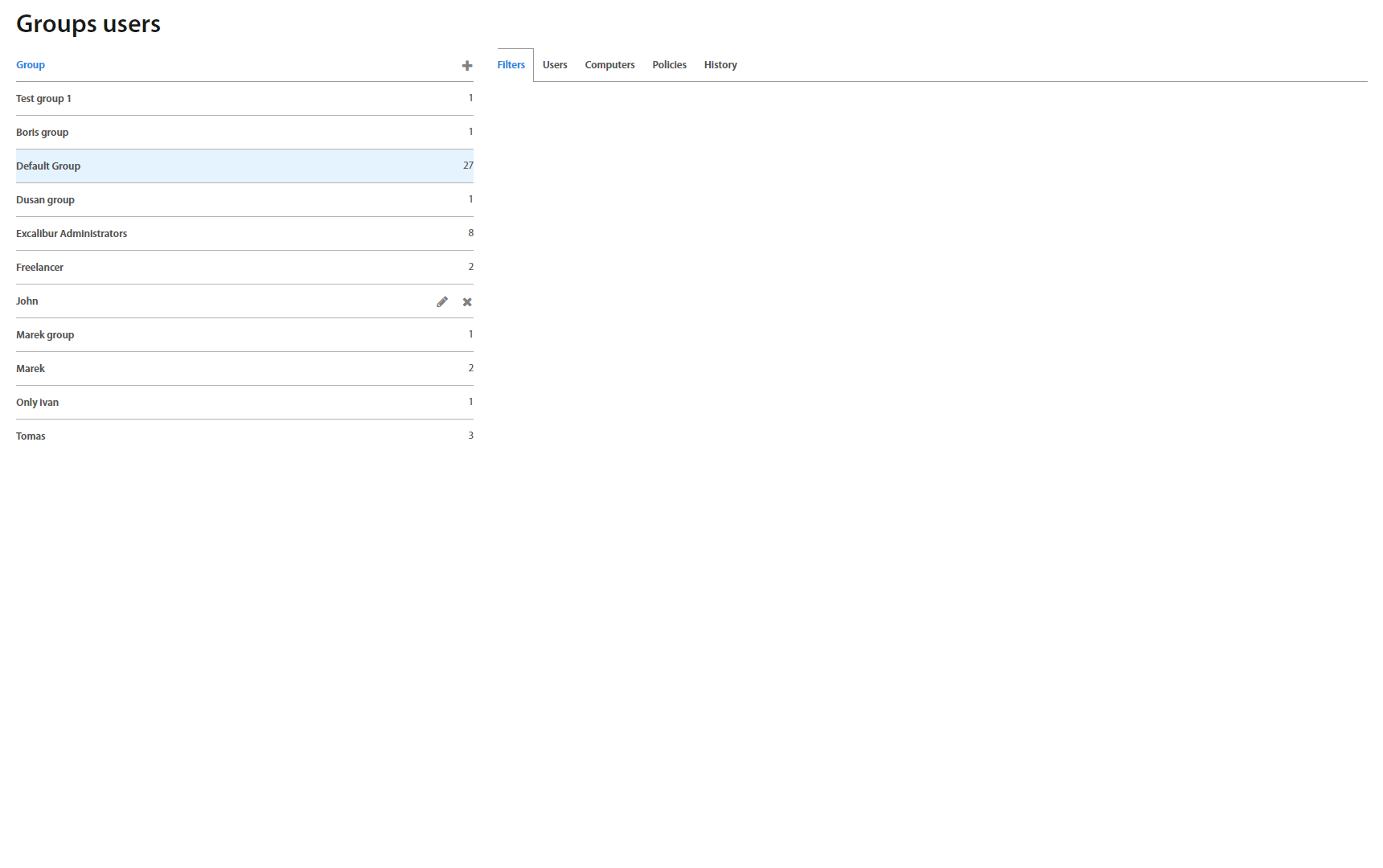Select the Filters tab

(x=511, y=65)
